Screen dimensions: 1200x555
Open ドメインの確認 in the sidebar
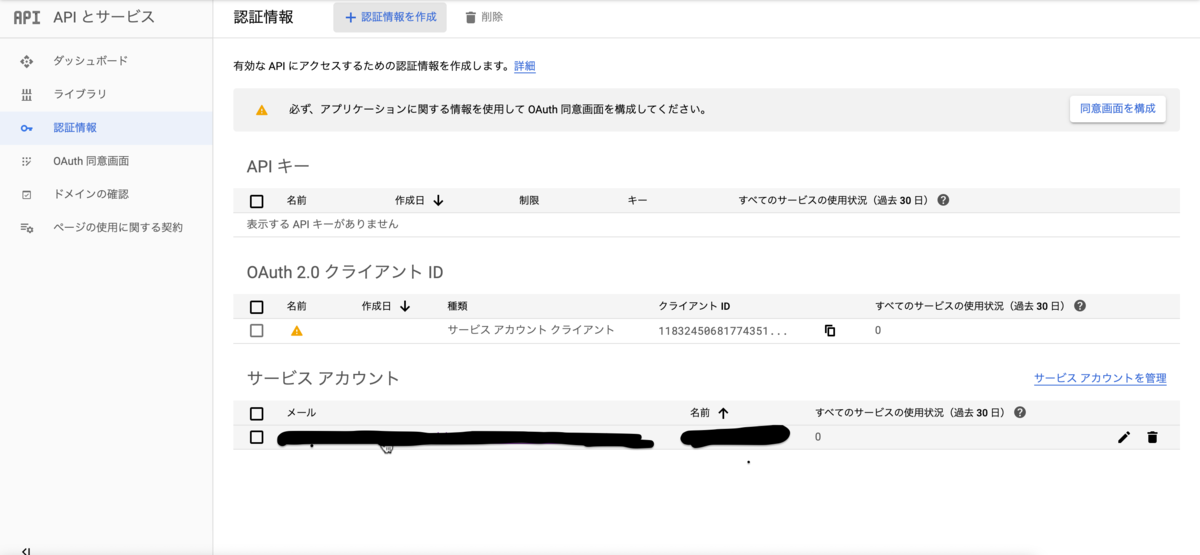pyautogui.click(x=91, y=194)
